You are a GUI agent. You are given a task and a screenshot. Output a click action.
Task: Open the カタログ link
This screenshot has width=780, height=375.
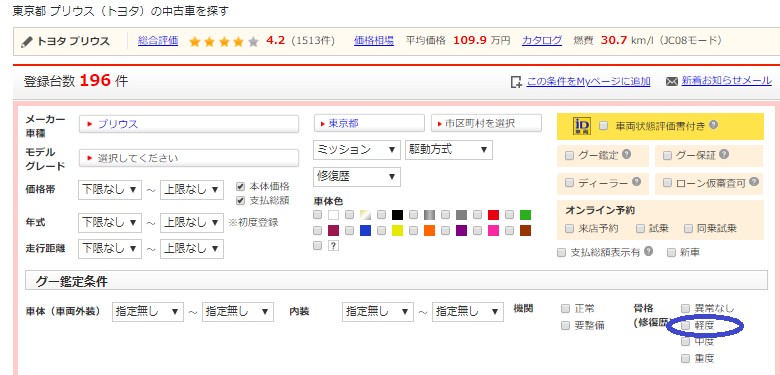(x=542, y=41)
